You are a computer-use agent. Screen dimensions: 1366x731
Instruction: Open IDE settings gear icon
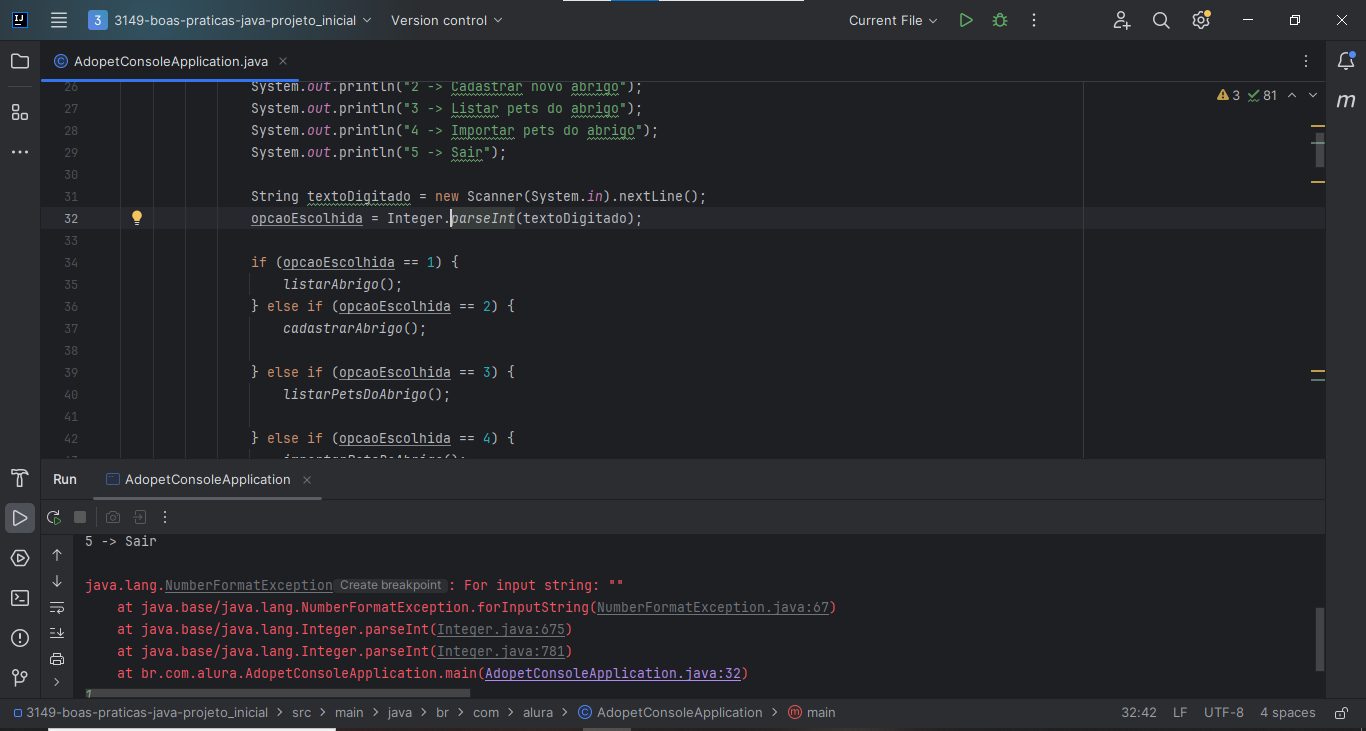(1201, 20)
